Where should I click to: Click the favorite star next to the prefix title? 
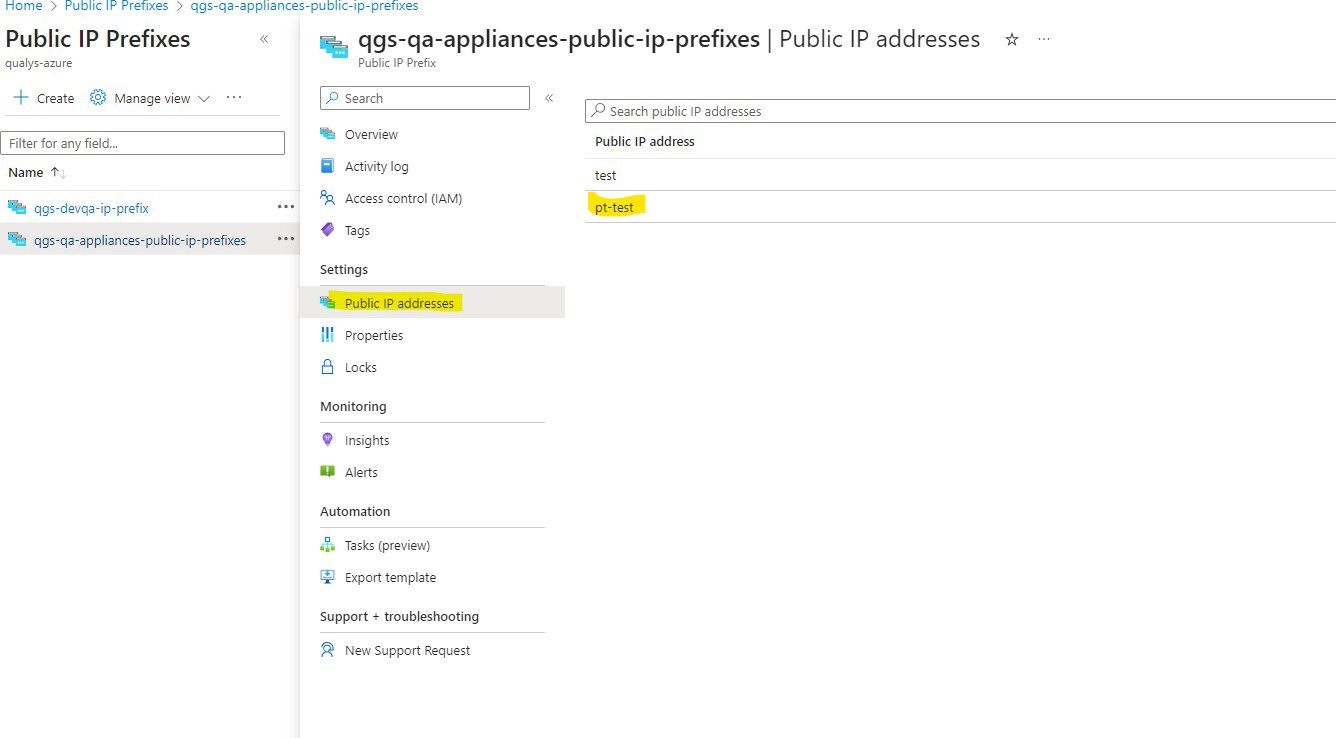tap(1012, 40)
